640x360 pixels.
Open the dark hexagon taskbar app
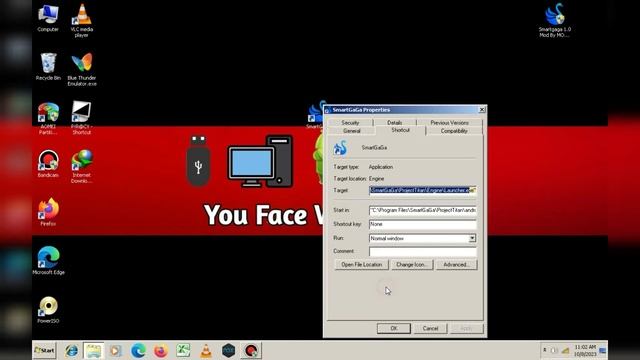pos(228,351)
